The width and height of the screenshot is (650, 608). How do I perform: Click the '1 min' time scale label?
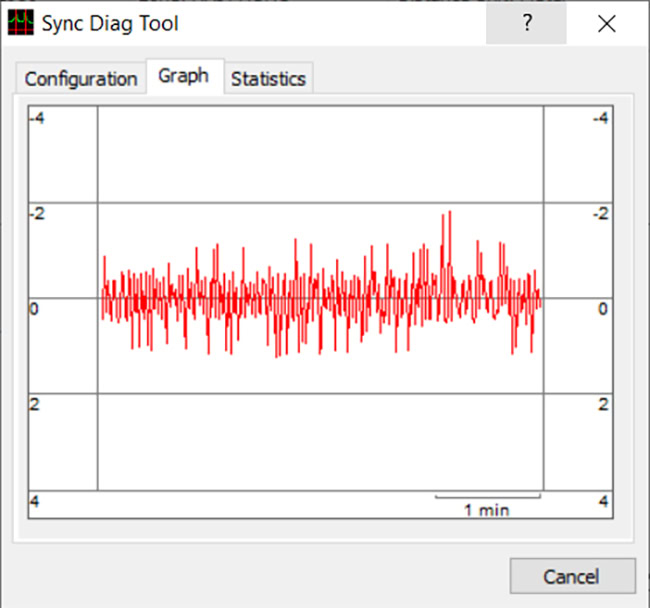click(x=486, y=510)
